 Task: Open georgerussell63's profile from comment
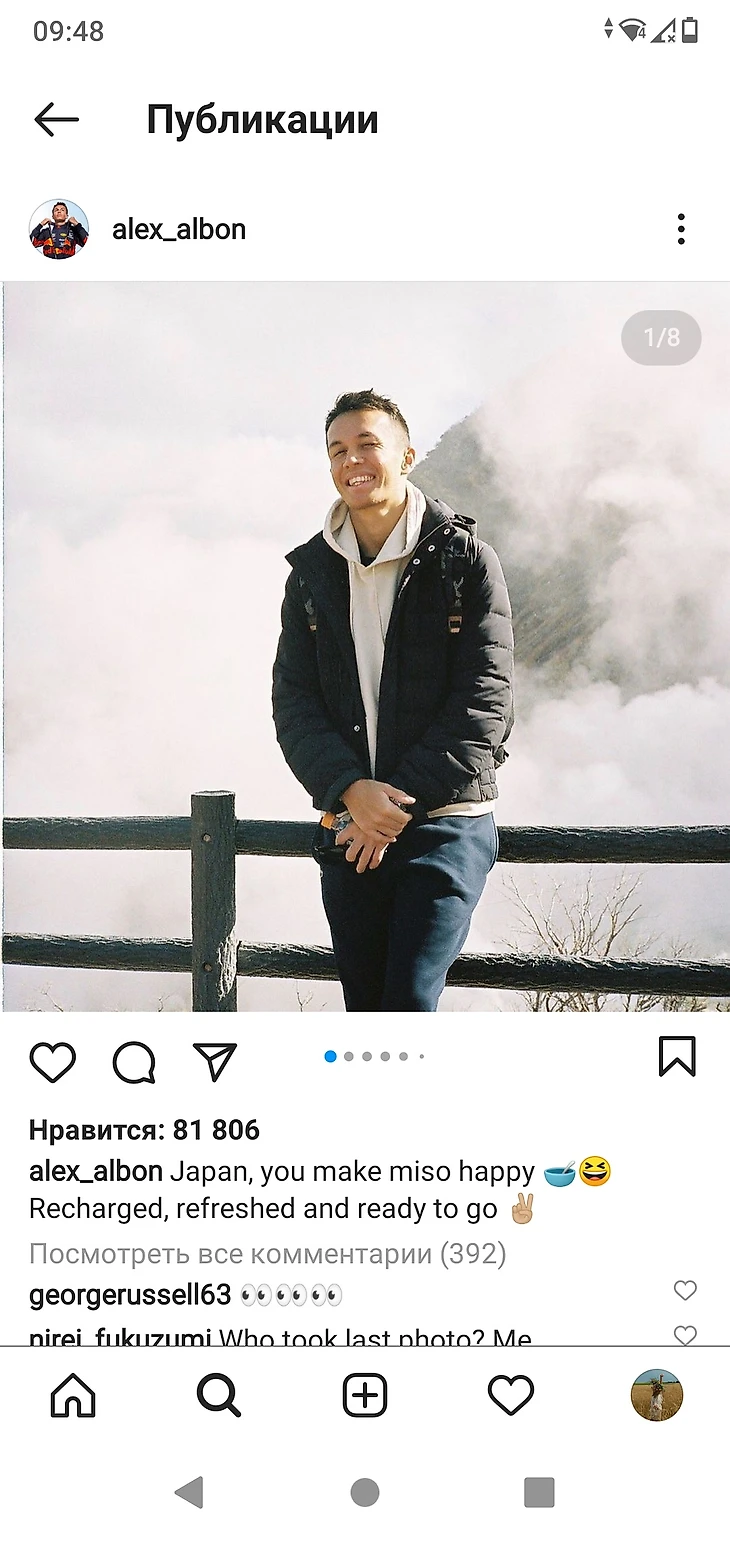pos(130,1295)
